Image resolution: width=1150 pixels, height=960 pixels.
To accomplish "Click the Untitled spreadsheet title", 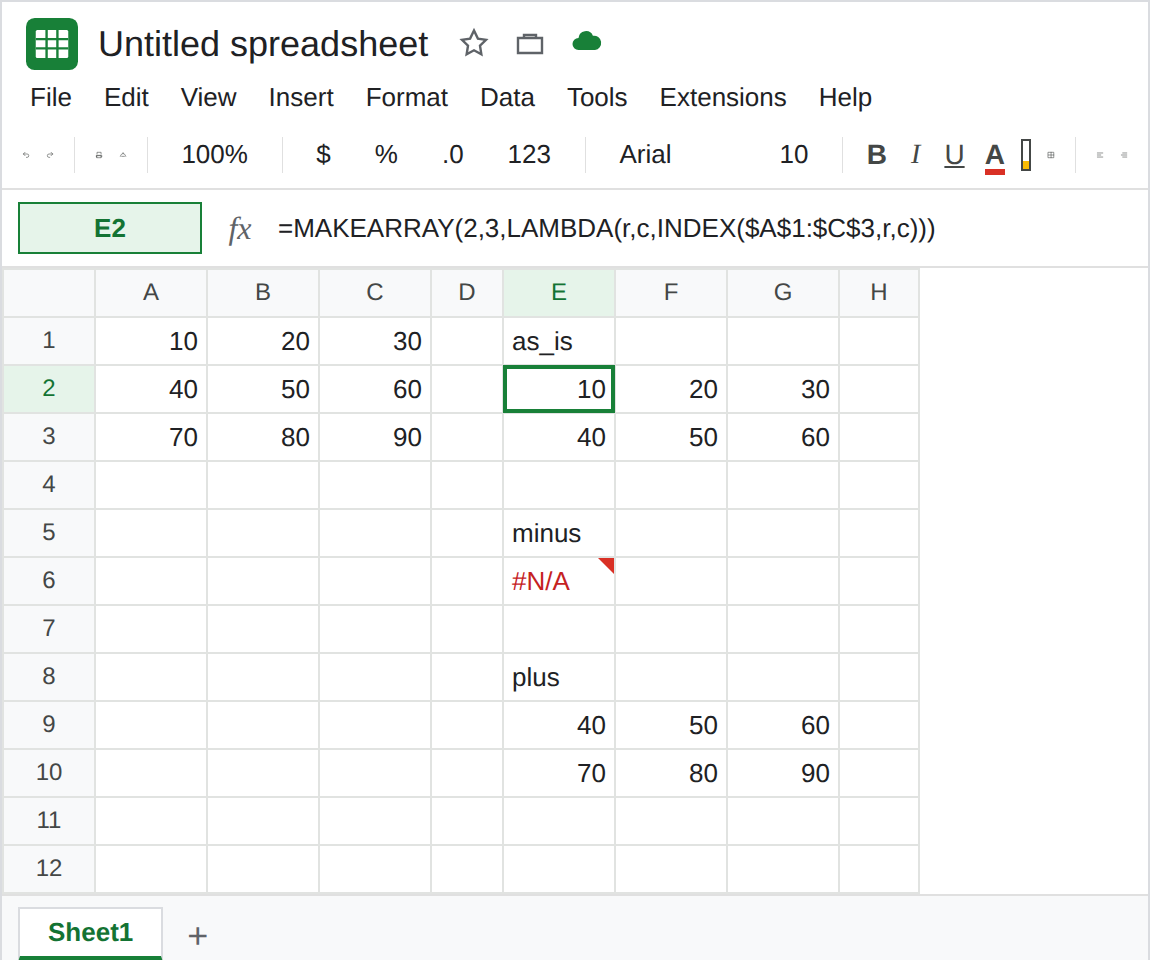I will pos(263,44).
